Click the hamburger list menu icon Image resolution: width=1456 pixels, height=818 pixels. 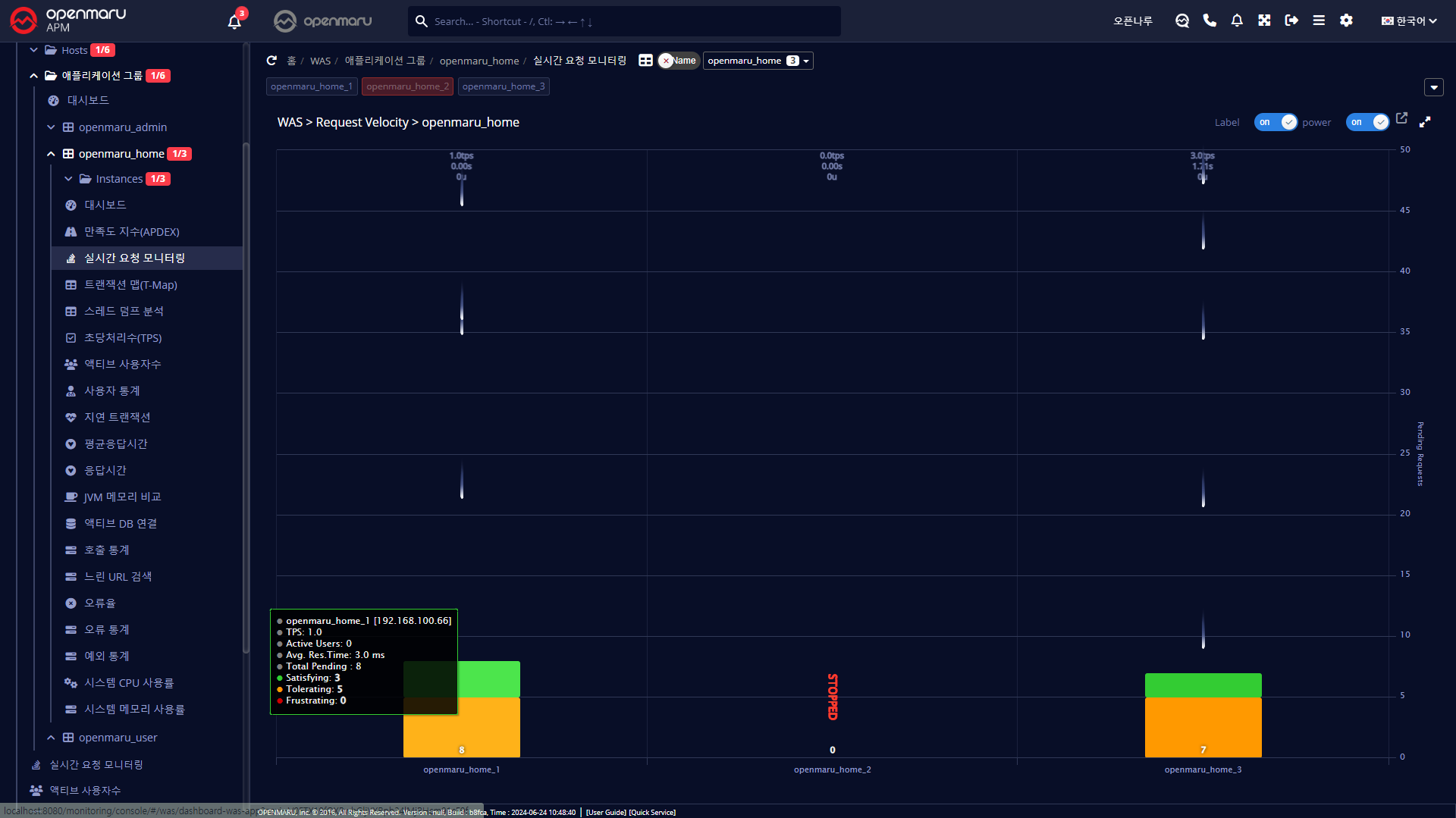[1319, 20]
